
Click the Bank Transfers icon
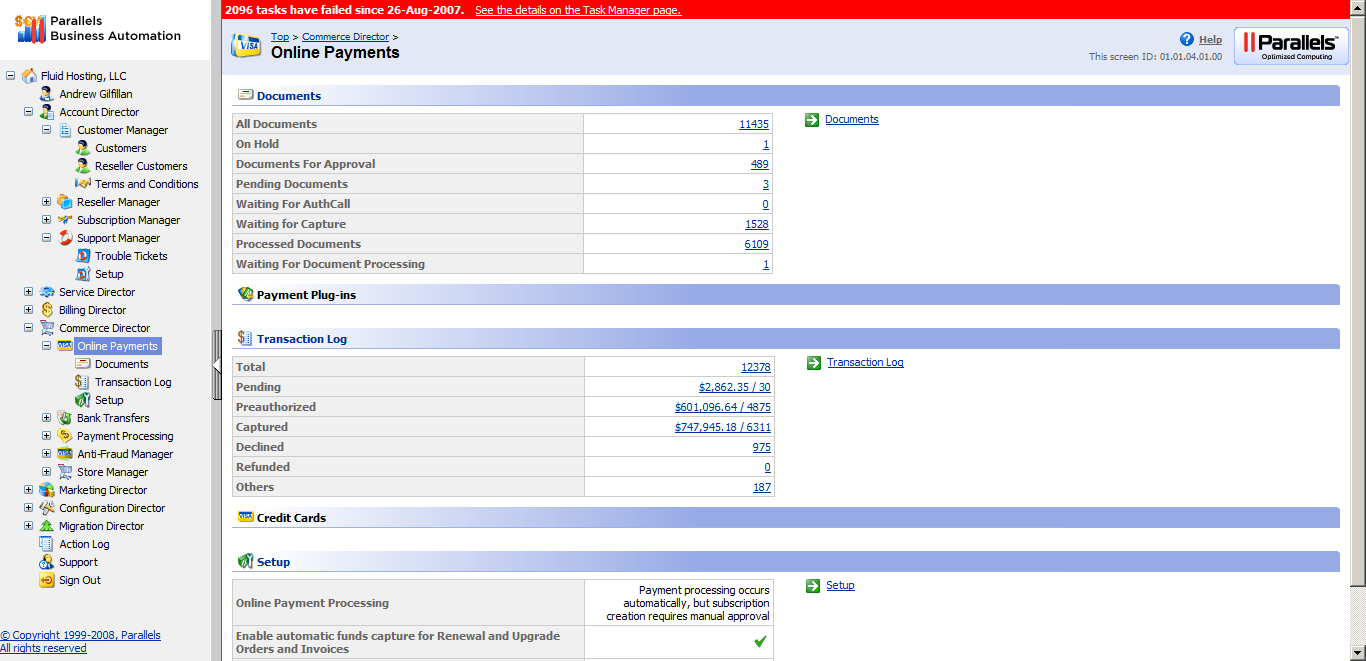click(65, 418)
